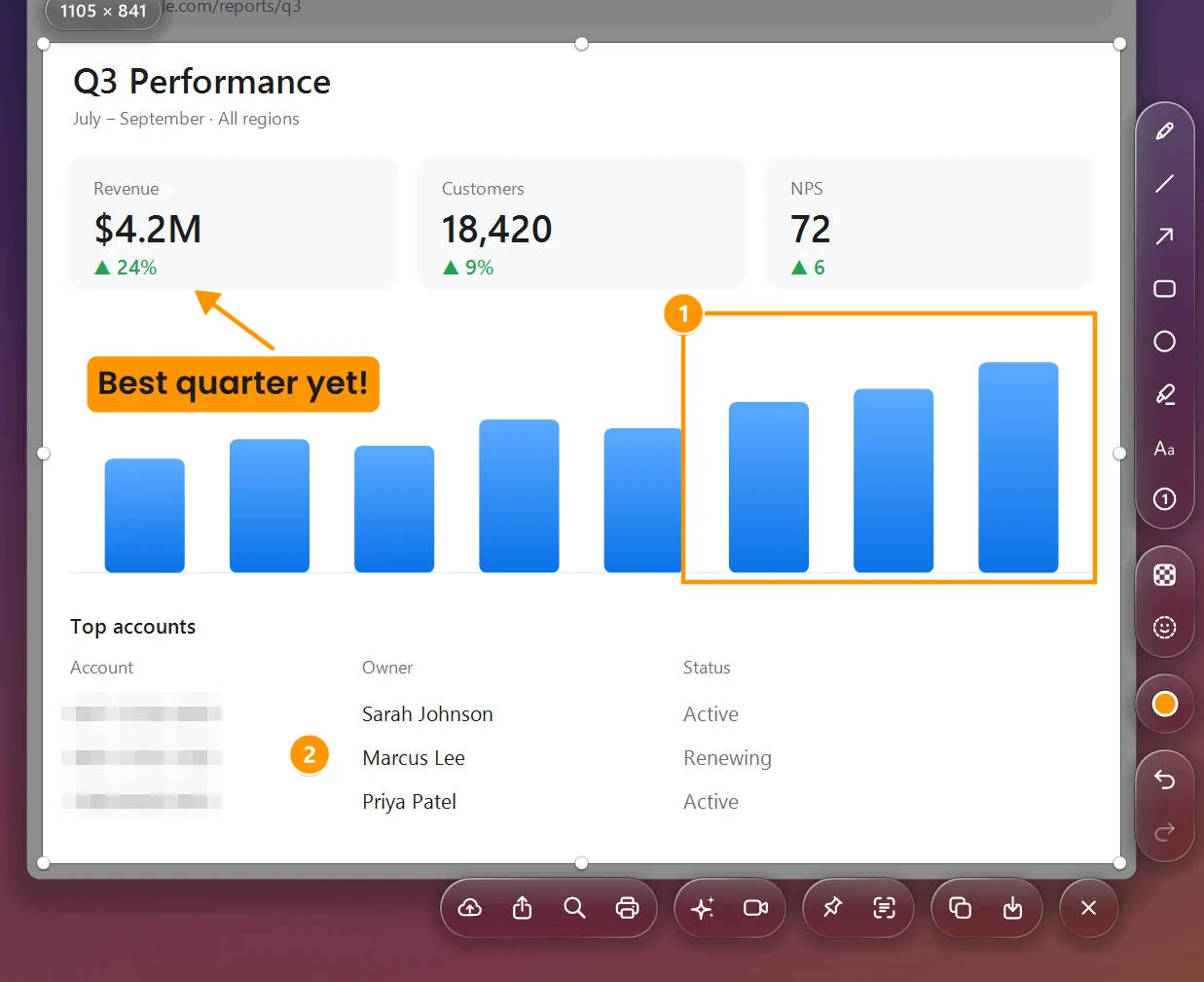
Task: Click the magnifier search icon
Action: click(575, 908)
